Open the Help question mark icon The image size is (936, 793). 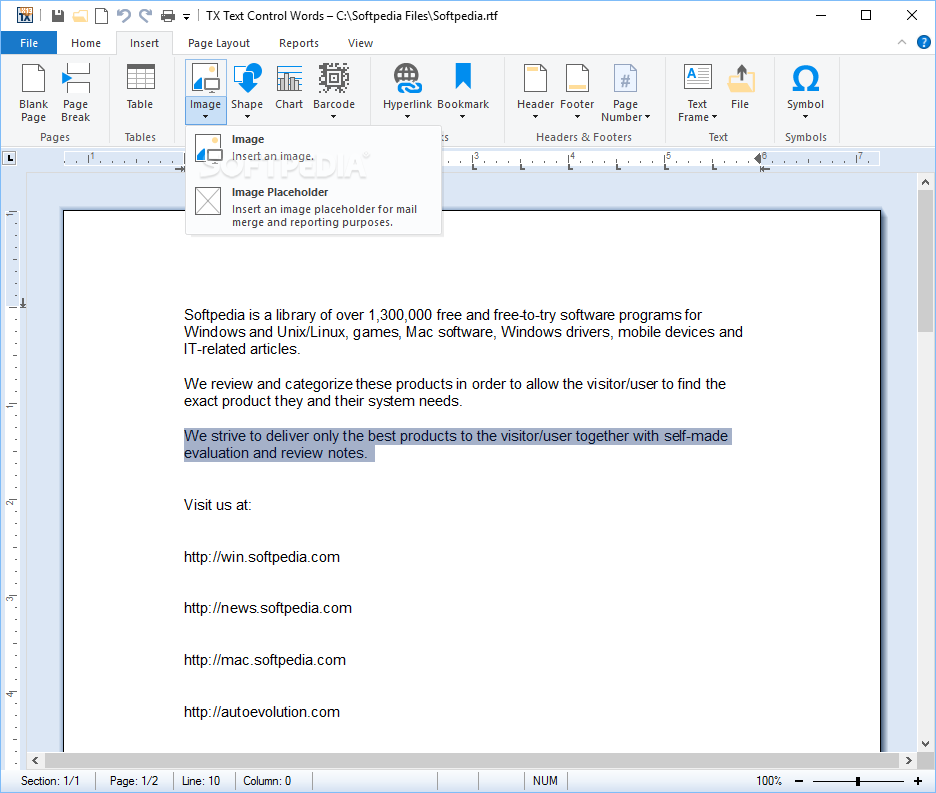923,42
